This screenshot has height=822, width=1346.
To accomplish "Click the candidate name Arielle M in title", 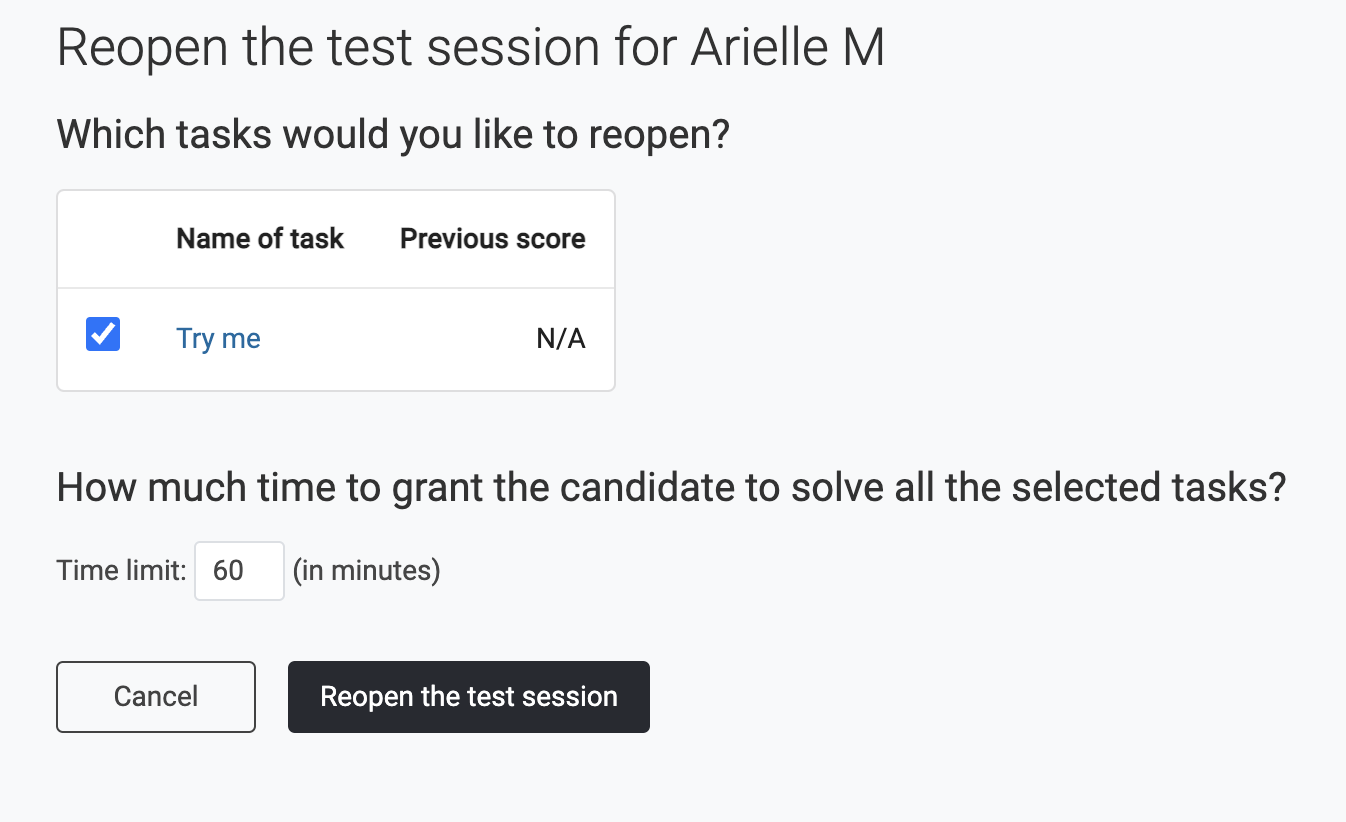I will 788,47.
